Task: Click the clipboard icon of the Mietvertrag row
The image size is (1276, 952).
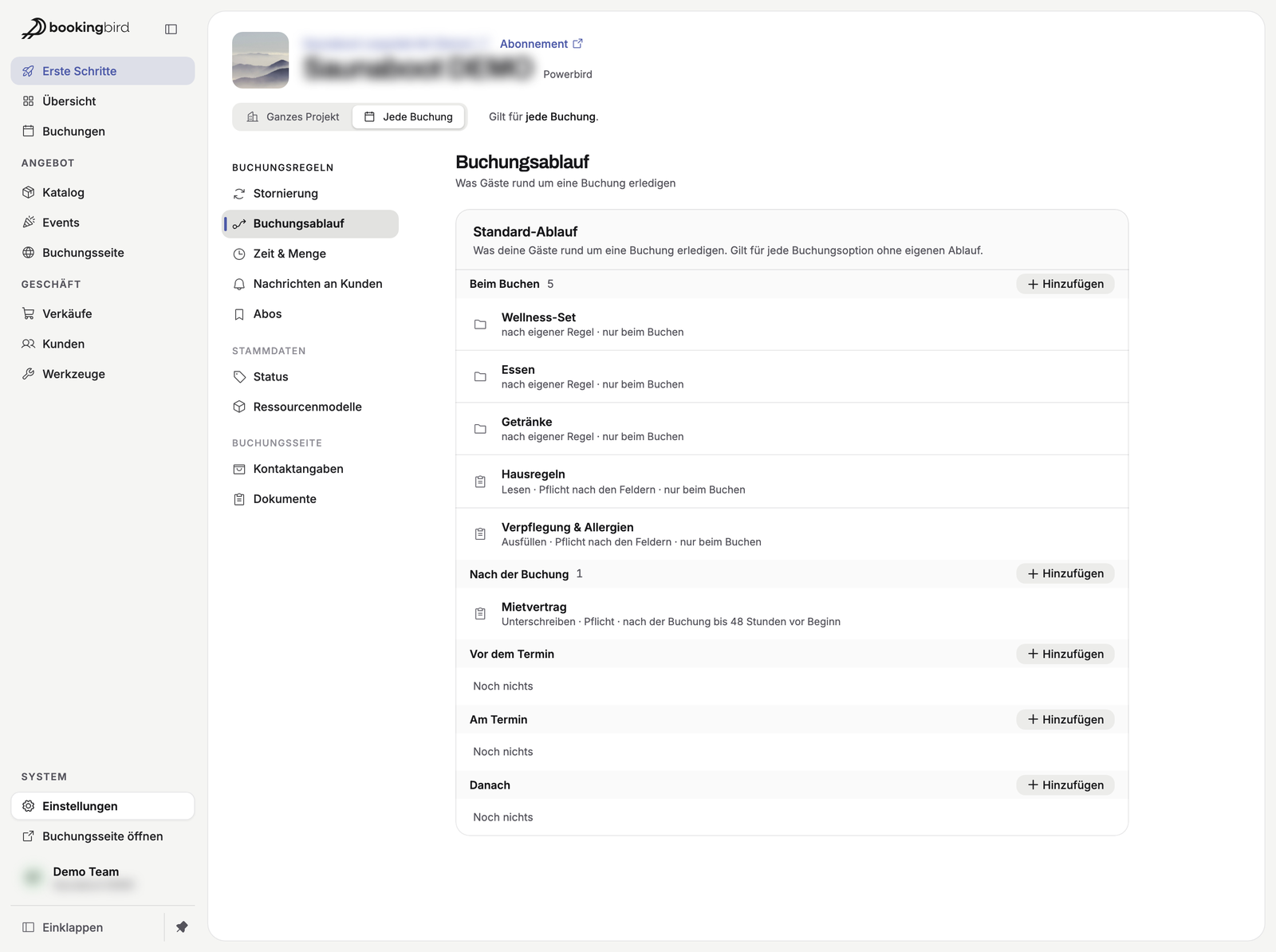Action: pos(480,614)
